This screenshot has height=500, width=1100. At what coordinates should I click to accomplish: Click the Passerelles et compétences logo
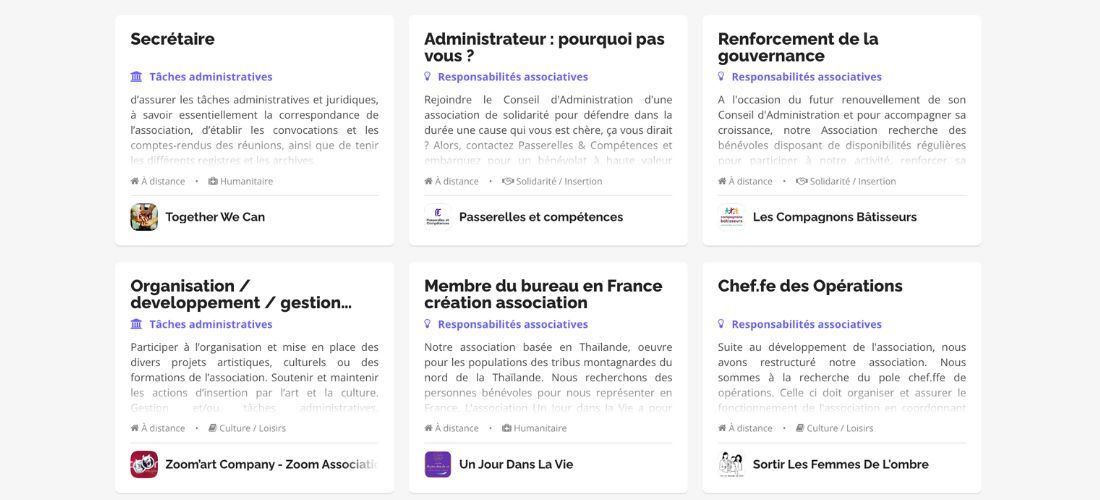click(x=438, y=217)
